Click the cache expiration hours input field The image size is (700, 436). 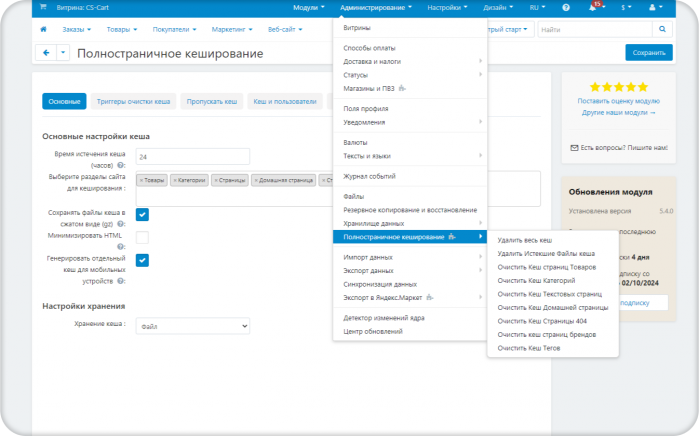point(193,157)
